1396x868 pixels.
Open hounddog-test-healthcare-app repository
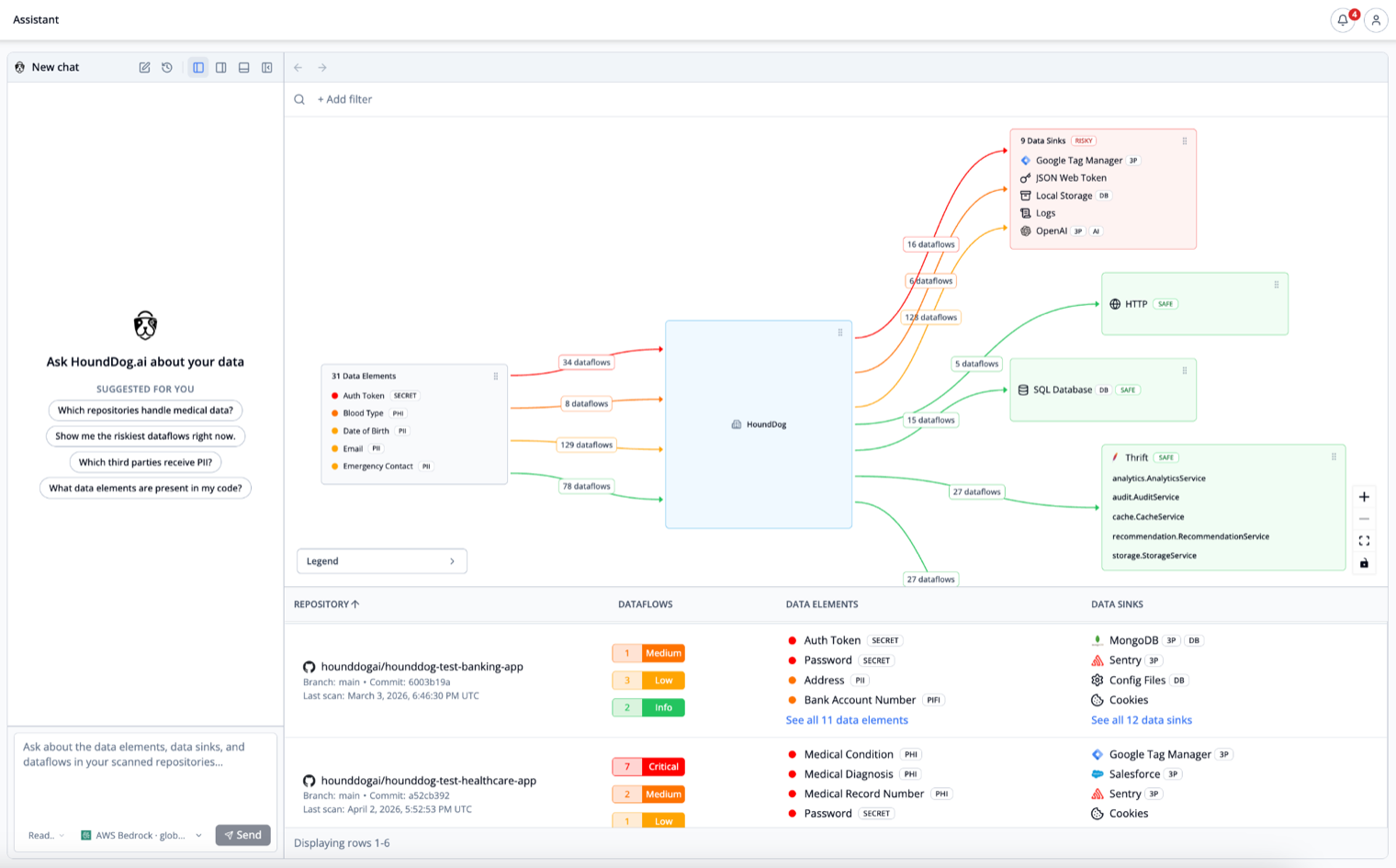tap(428, 781)
